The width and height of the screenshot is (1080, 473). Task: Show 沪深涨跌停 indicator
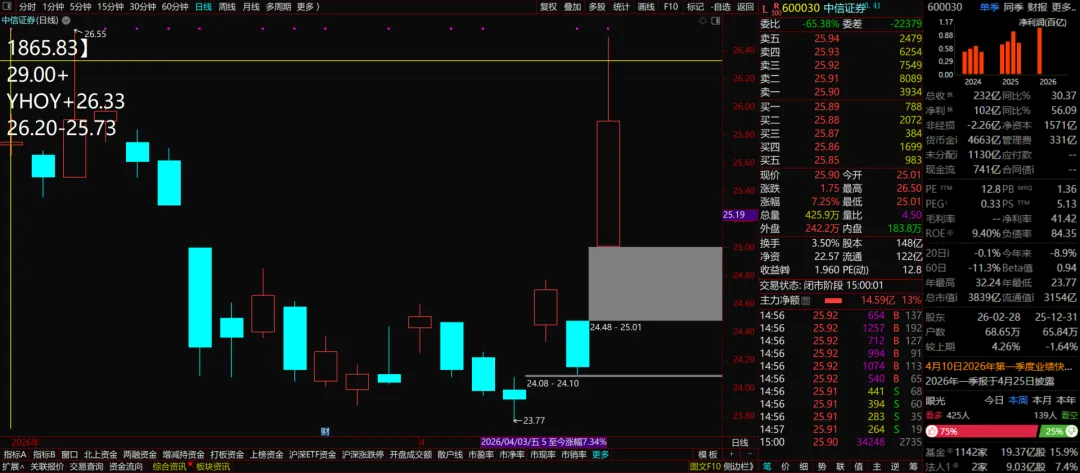(x=363, y=454)
